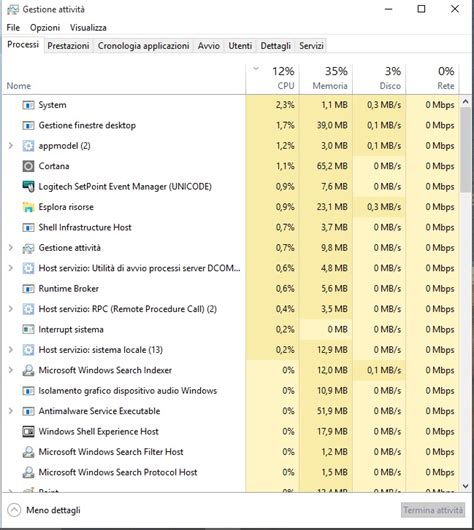The height and width of the screenshot is (530, 474).
Task: Collapse view with Meno dettagli
Action: pyautogui.click(x=44, y=510)
